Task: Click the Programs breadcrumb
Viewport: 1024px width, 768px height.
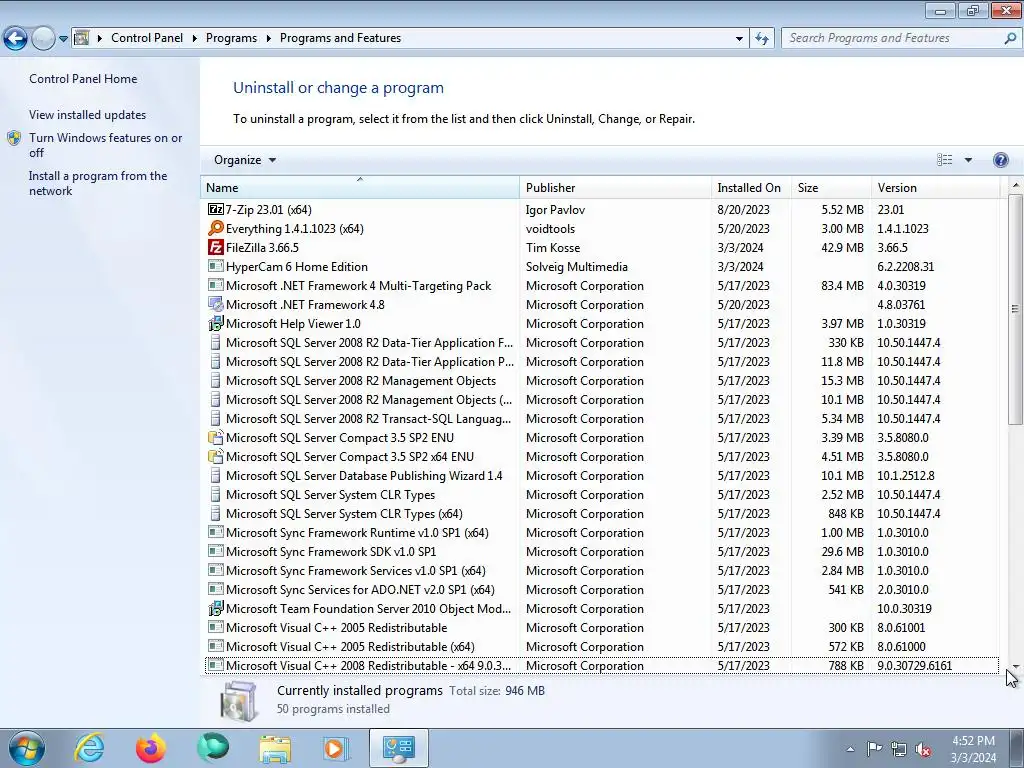Action: click(231, 39)
